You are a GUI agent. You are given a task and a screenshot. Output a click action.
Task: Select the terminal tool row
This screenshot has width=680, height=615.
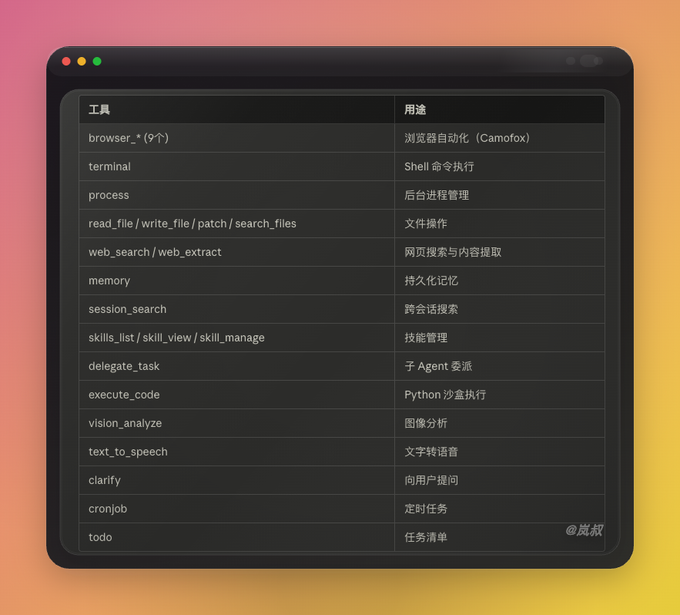(342, 167)
